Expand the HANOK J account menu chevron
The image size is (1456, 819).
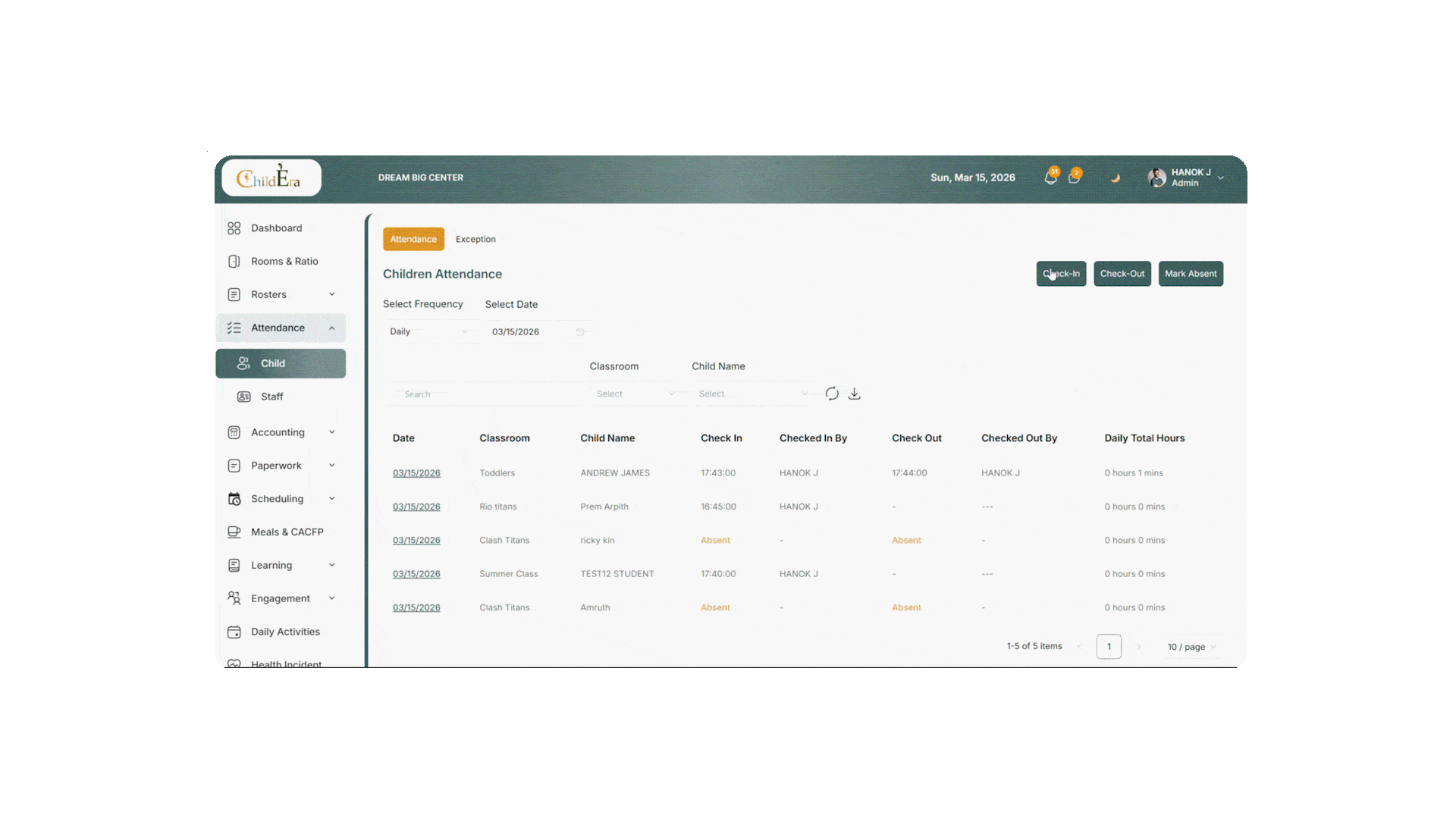coord(1221,178)
